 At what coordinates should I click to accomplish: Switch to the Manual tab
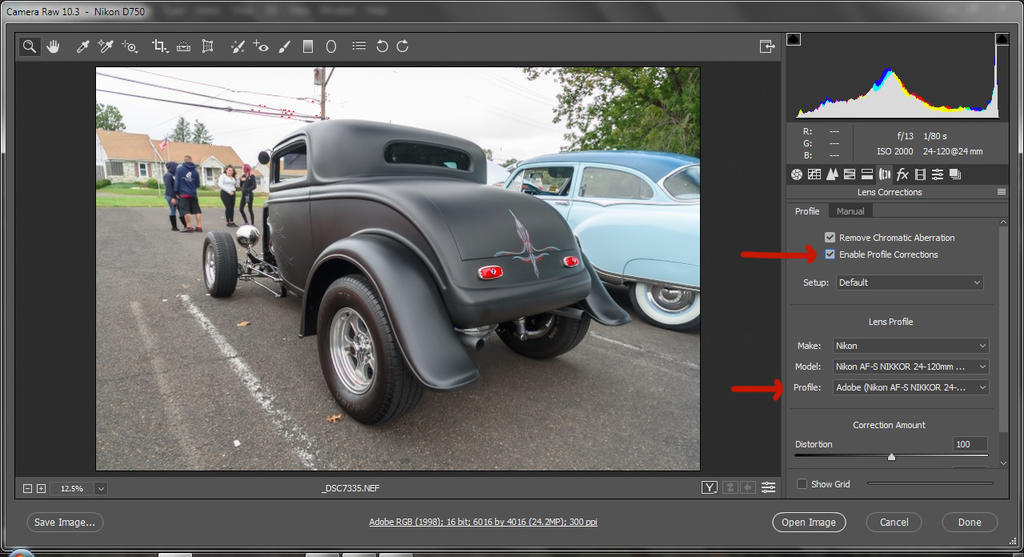(x=850, y=211)
